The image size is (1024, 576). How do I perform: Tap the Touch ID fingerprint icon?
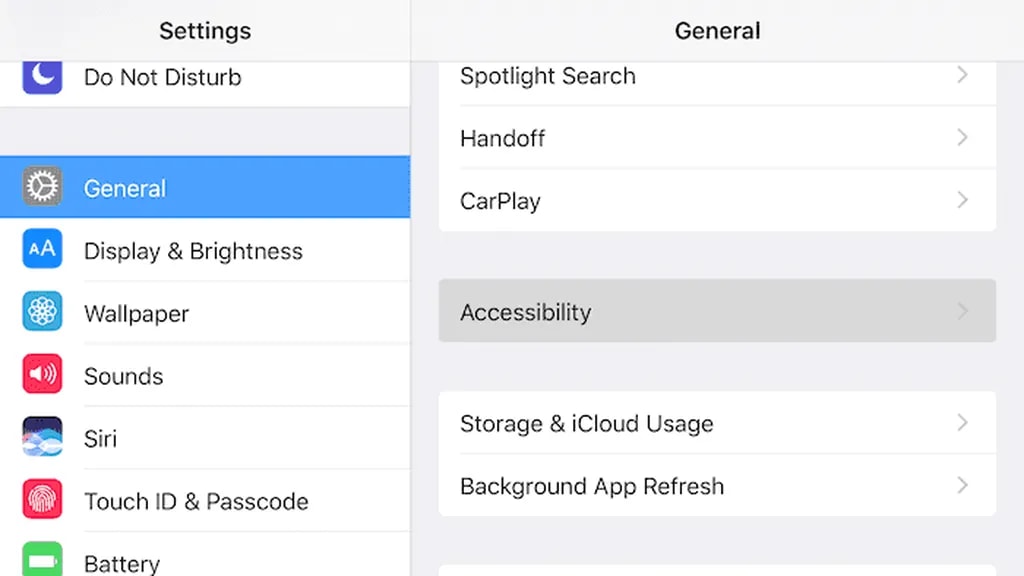pyautogui.click(x=42, y=500)
